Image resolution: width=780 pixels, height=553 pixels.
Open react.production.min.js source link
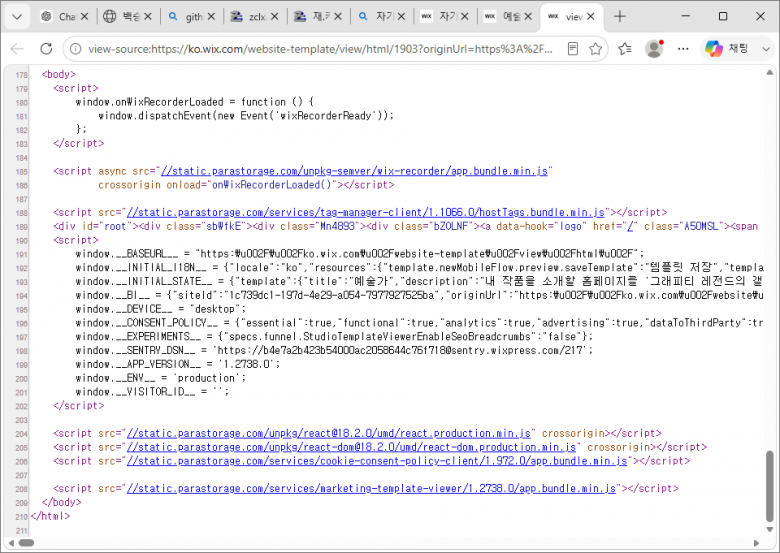coord(328,433)
